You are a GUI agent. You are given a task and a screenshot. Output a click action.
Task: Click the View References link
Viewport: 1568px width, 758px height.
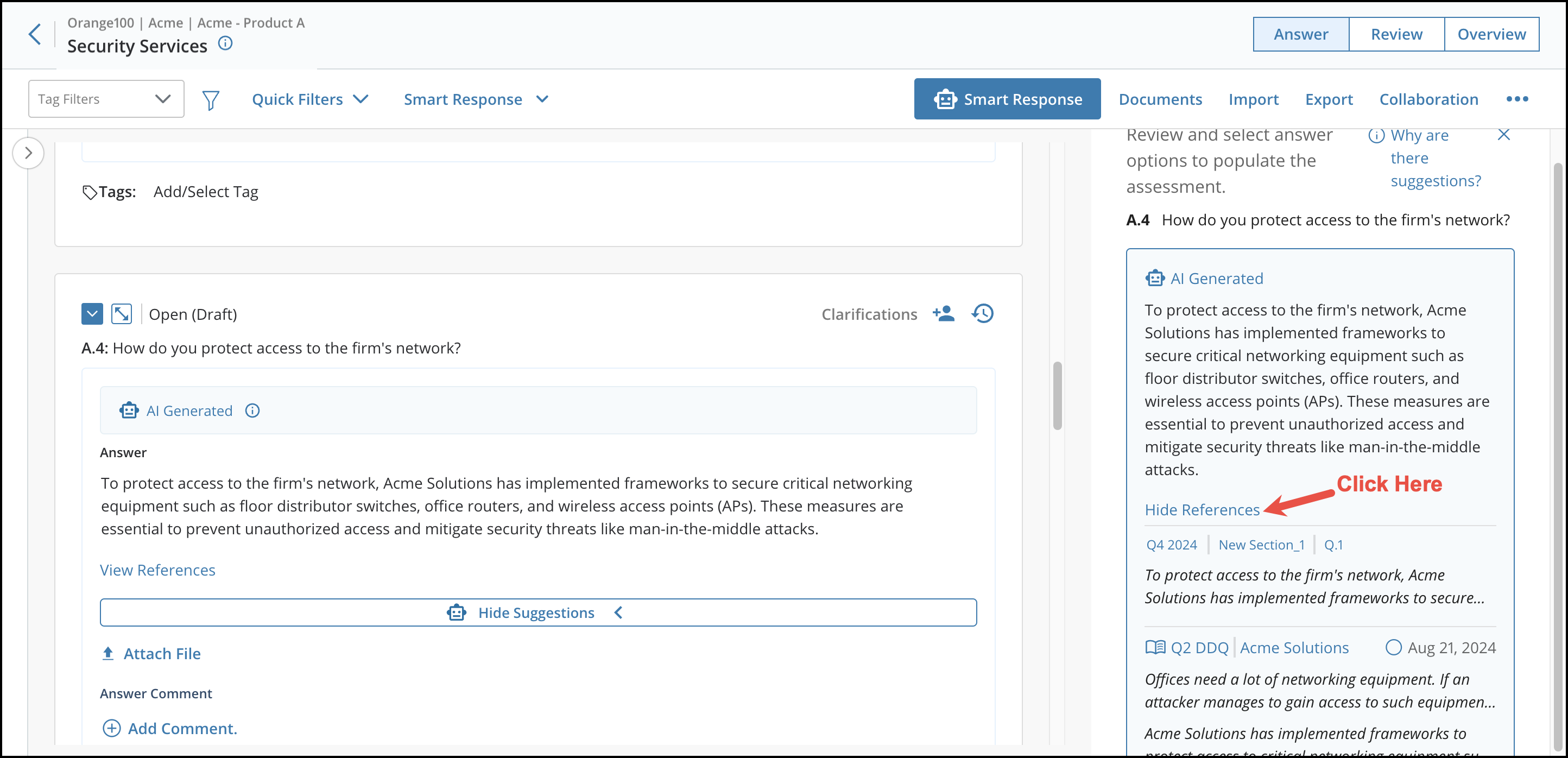click(x=157, y=570)
